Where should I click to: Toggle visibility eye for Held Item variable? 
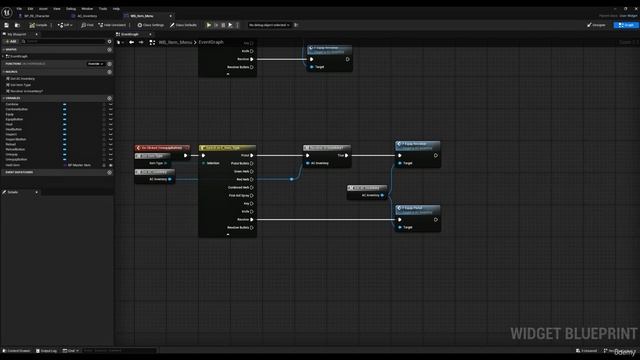pyautogui.click(x=111, y=165)
